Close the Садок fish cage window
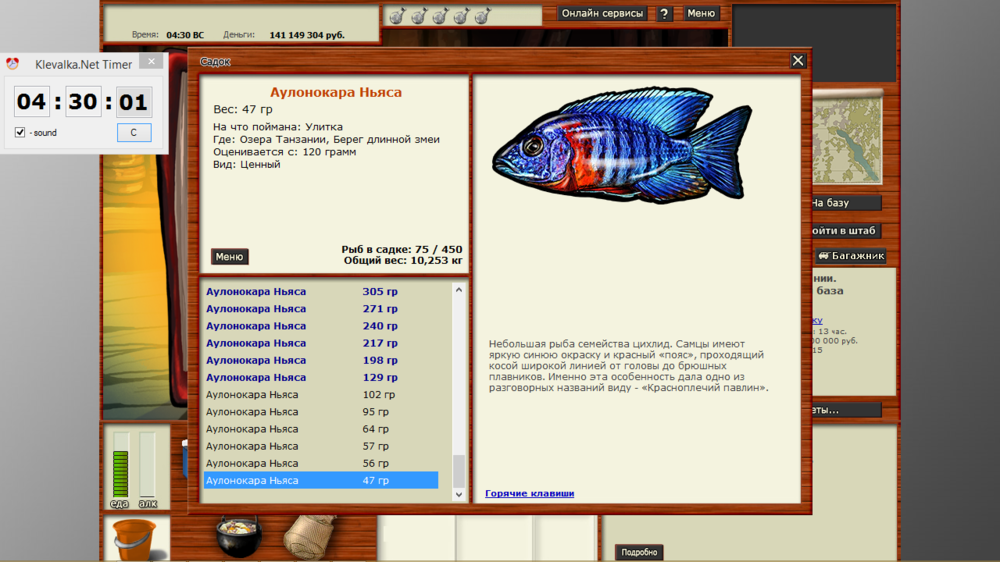 (x=798, y=61)
